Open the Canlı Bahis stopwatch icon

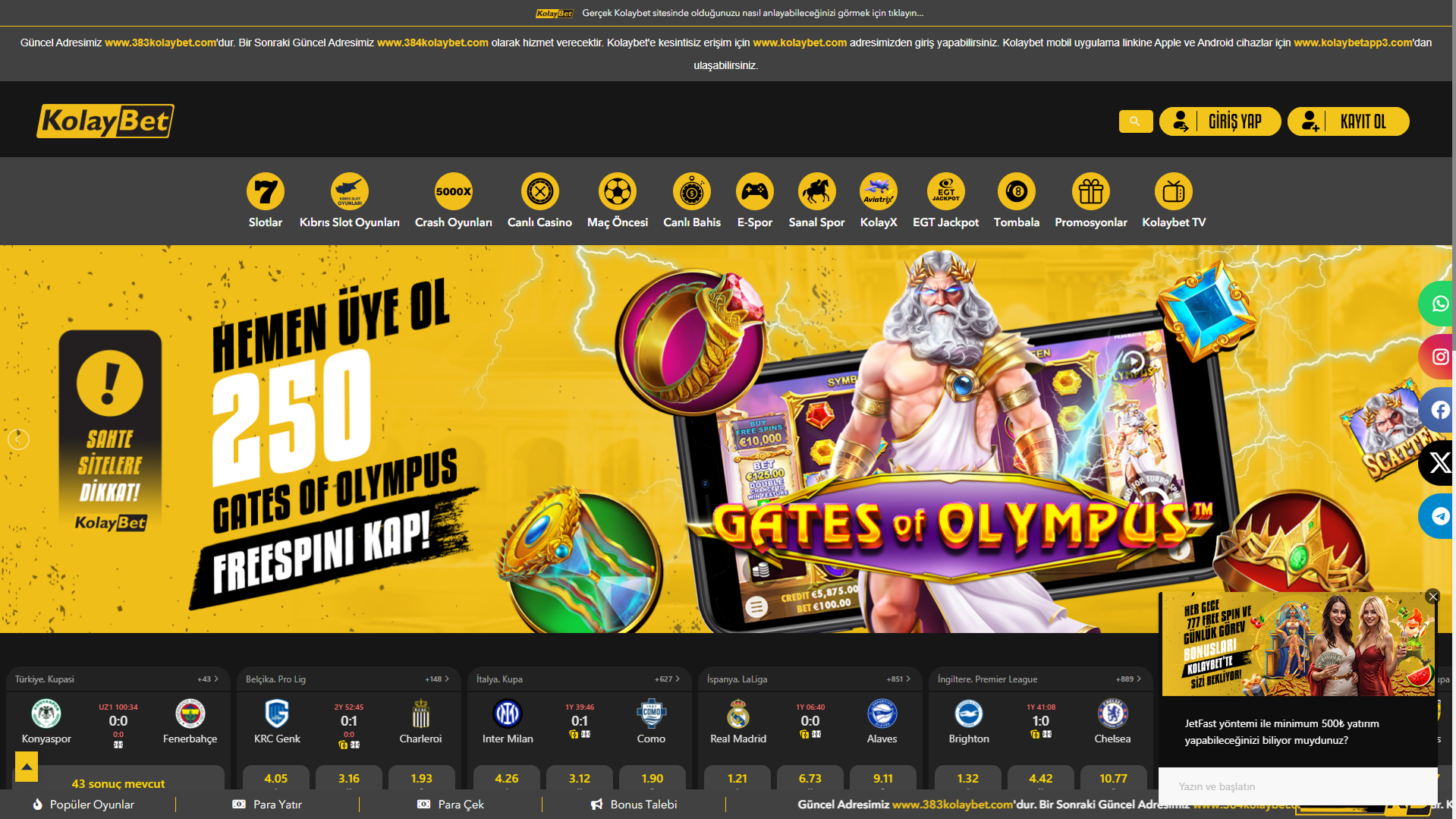(692, 191)
